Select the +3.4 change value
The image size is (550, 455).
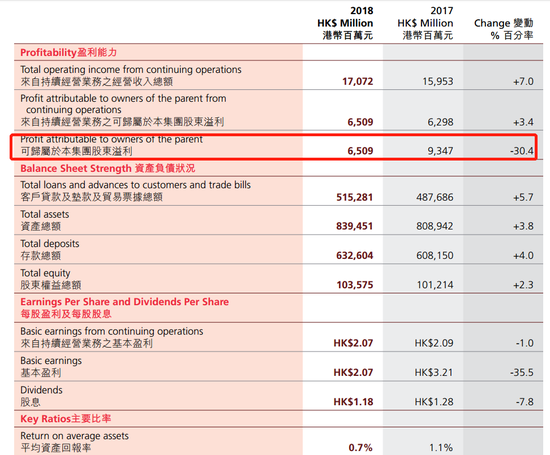(x=523, y=122)
